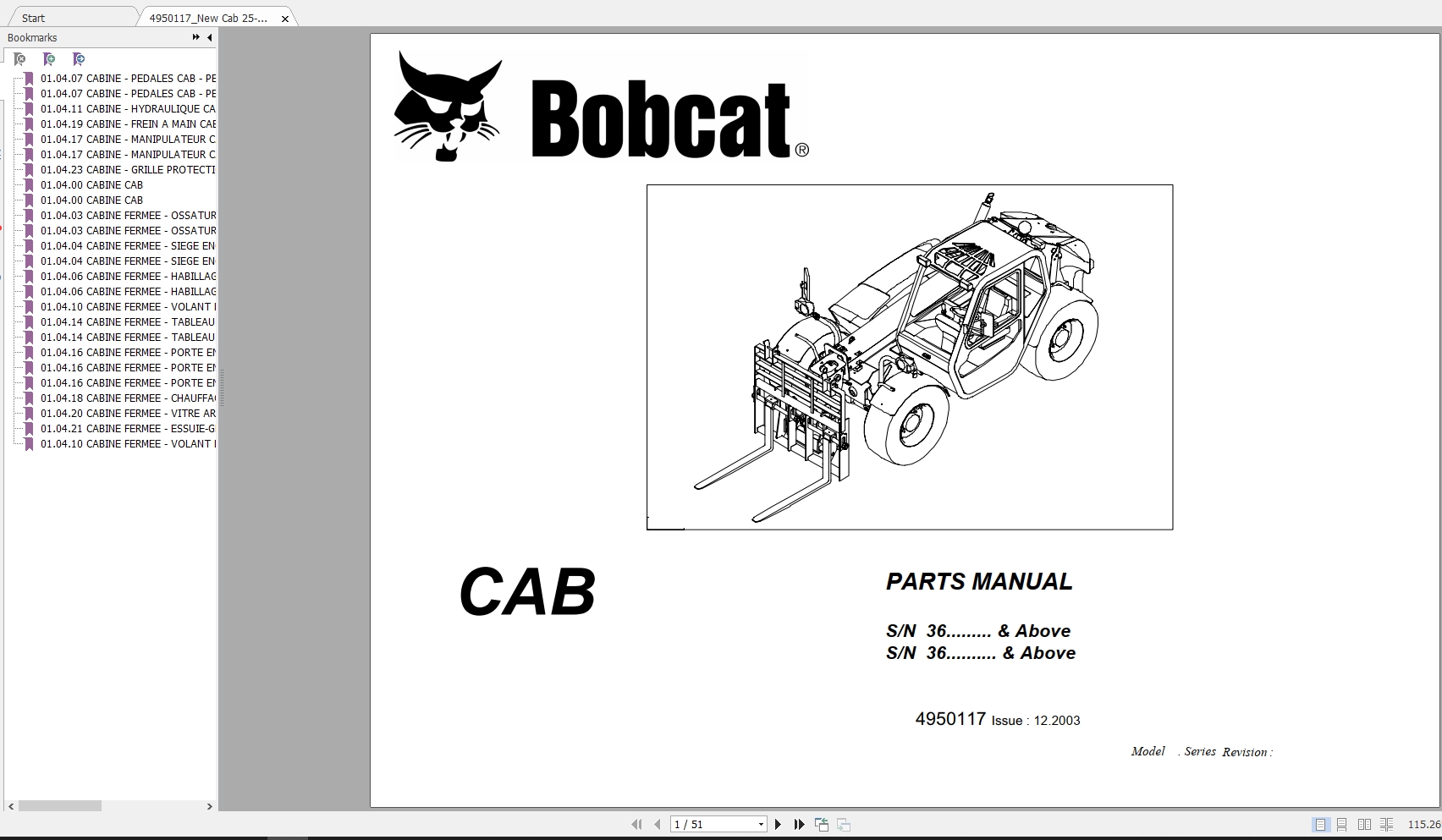This screenshot has width=1442, height=840.
Task: Go to previous view icon
Action: 820,823
